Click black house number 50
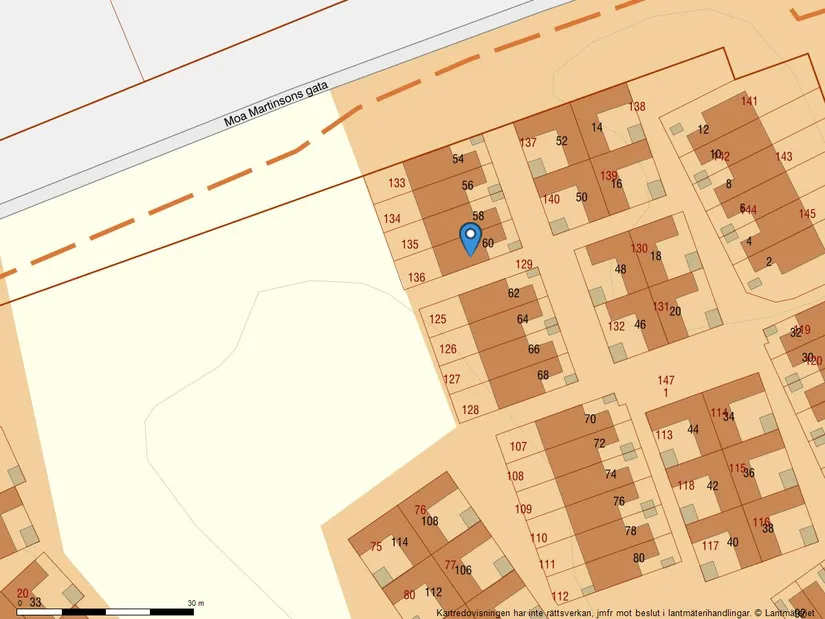This screenshot has height=619, width=825. point(581,197)
